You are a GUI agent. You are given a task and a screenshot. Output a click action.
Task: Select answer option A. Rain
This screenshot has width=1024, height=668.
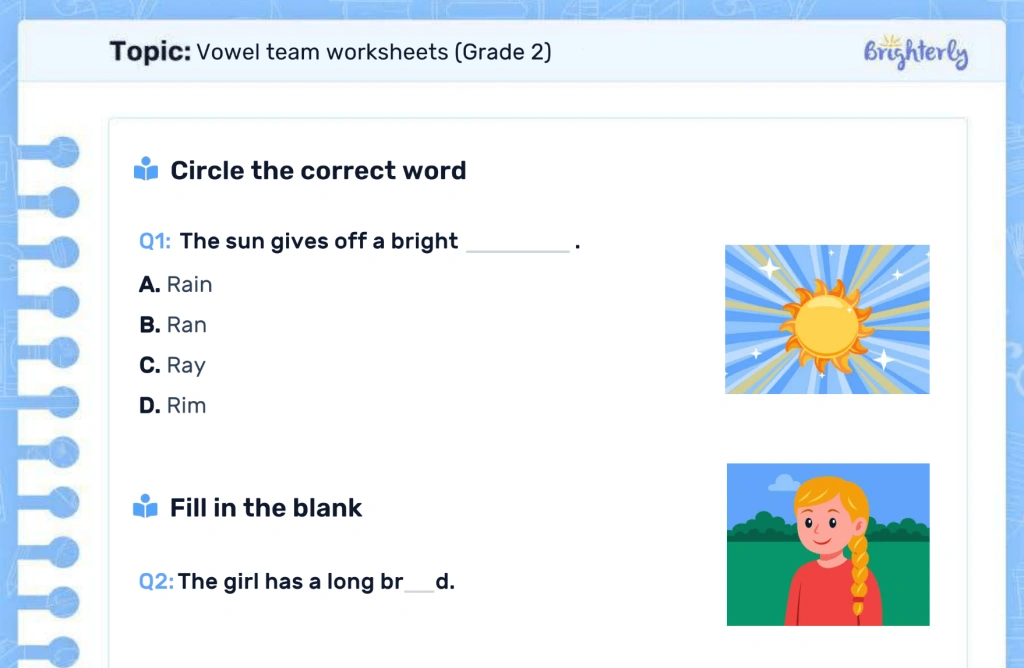point(176,285)
